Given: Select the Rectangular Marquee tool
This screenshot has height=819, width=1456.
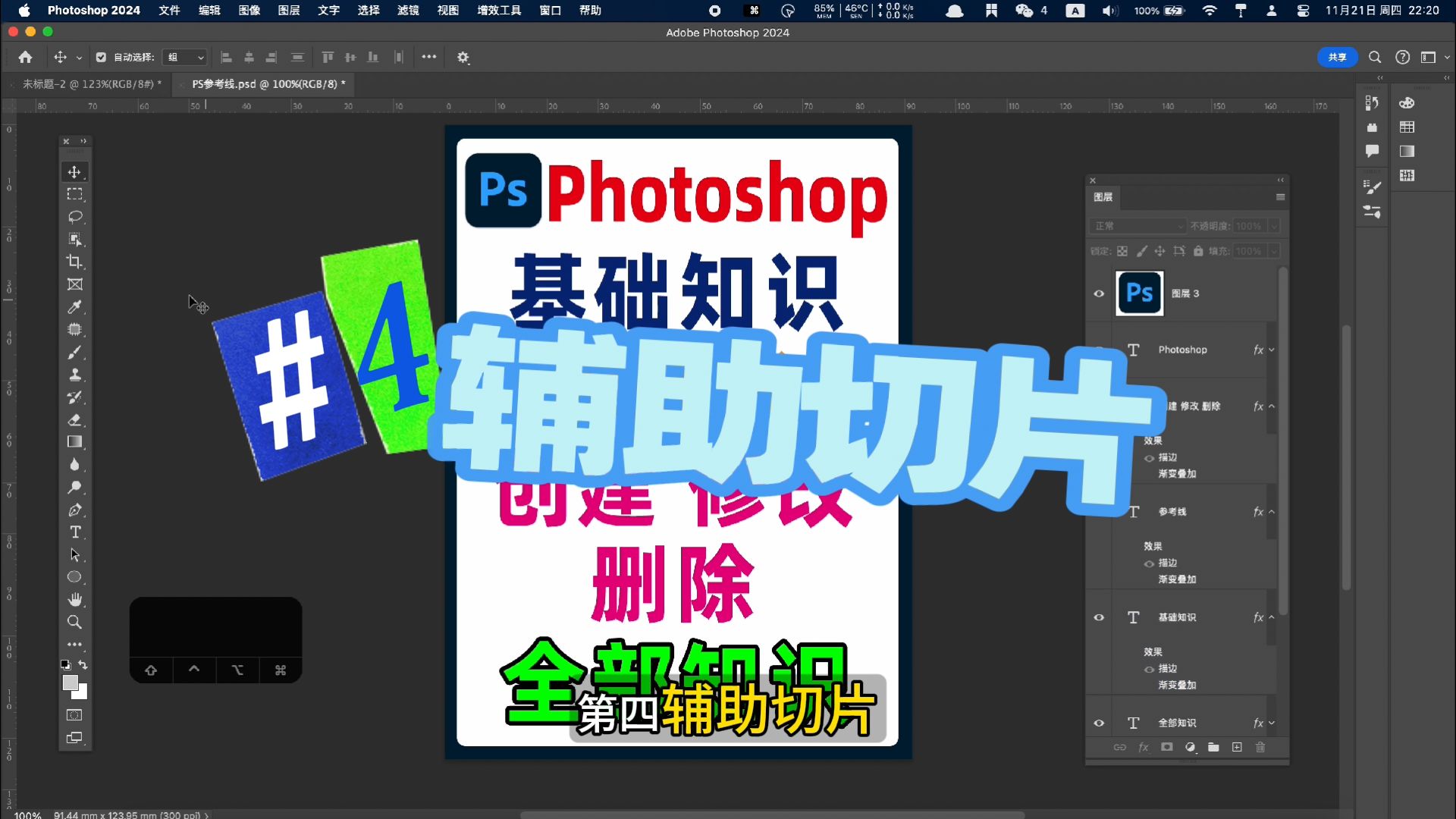Looking at the screenshot, I should click(x=74, y=194).
